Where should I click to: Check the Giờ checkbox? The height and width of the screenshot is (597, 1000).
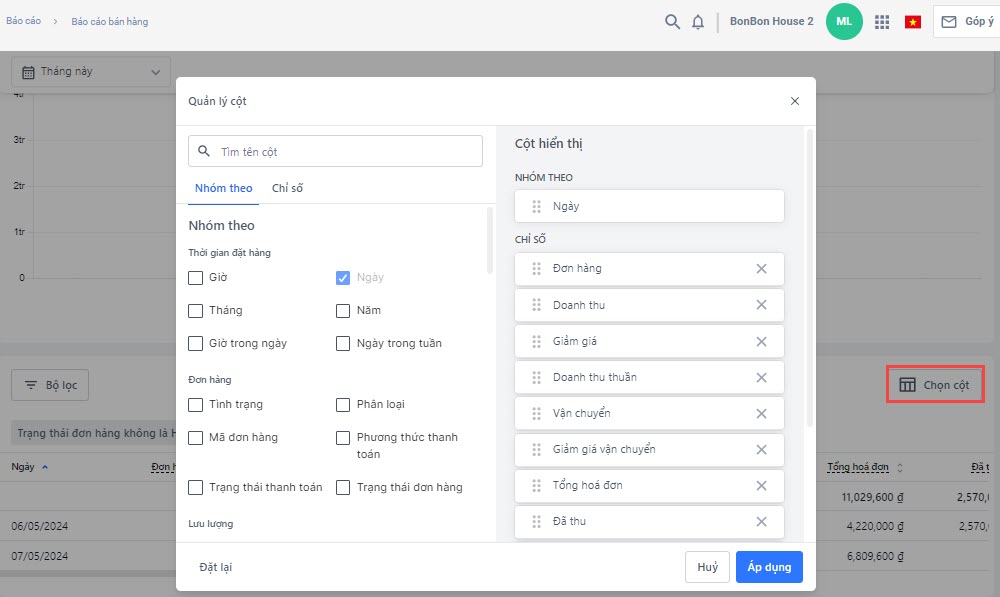point(196,277)
